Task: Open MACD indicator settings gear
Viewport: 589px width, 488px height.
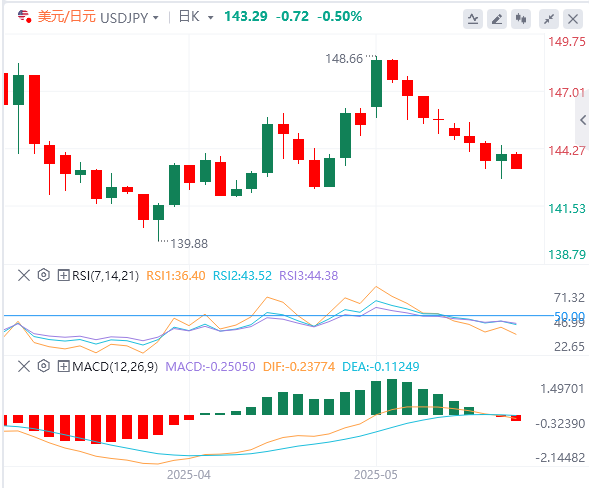Action: click(44, 366)
